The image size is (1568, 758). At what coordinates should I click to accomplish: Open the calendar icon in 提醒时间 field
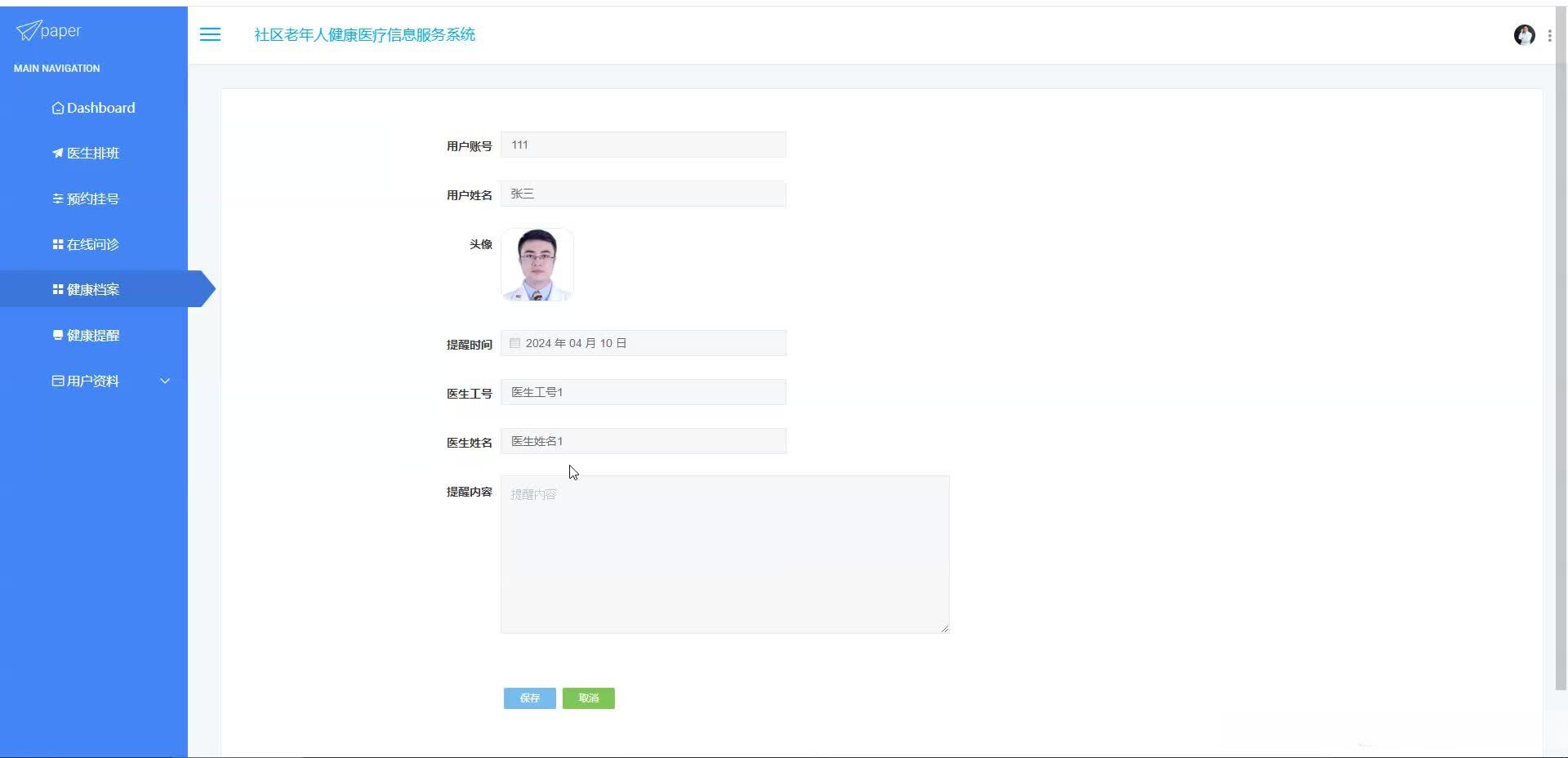pyautogui.click(x=514, y=343)
